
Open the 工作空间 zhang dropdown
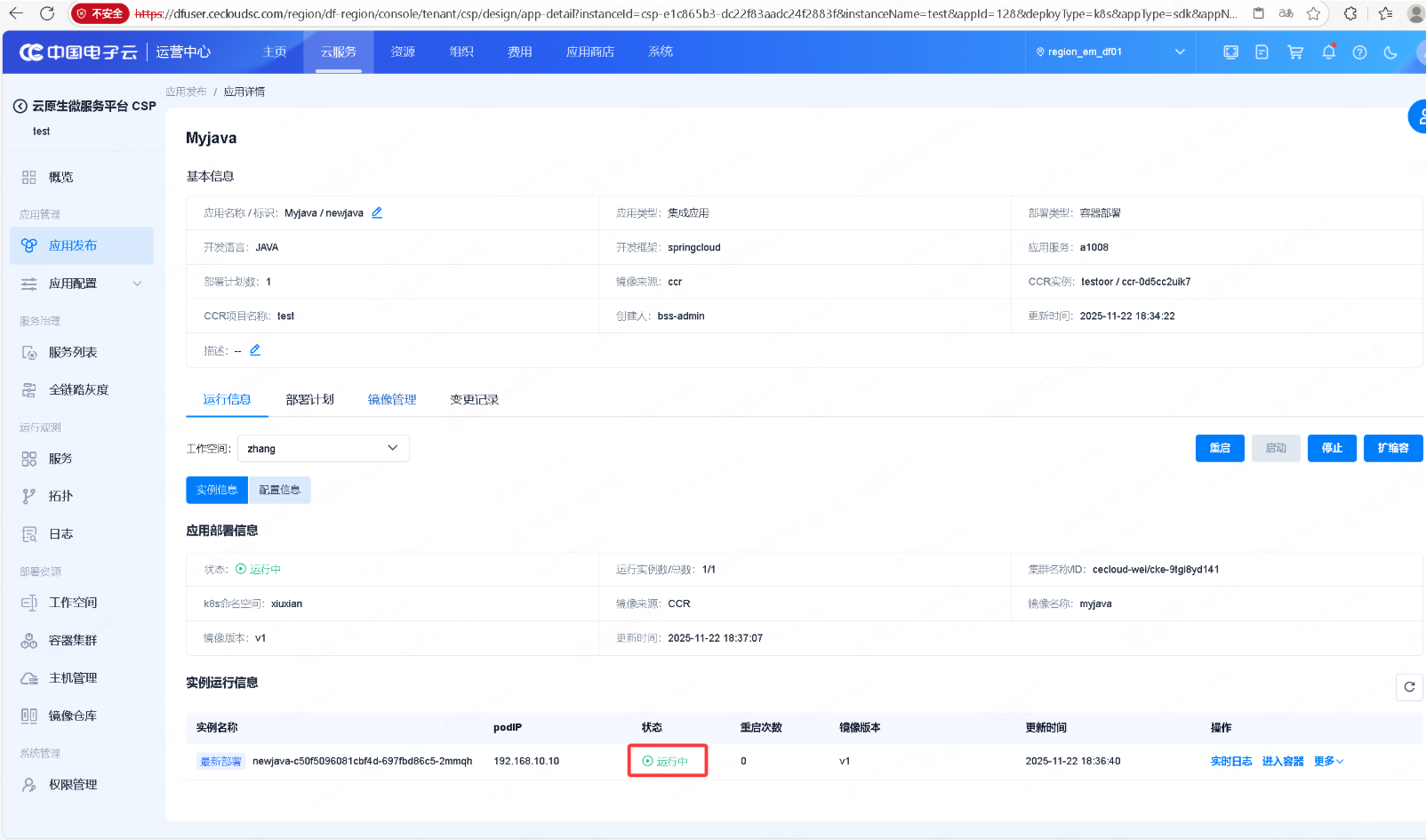click(x=323, y=449)
